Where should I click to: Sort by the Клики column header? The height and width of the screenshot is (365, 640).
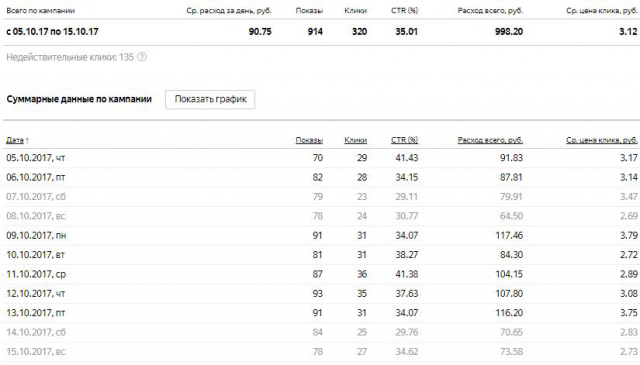click(356, 140)
